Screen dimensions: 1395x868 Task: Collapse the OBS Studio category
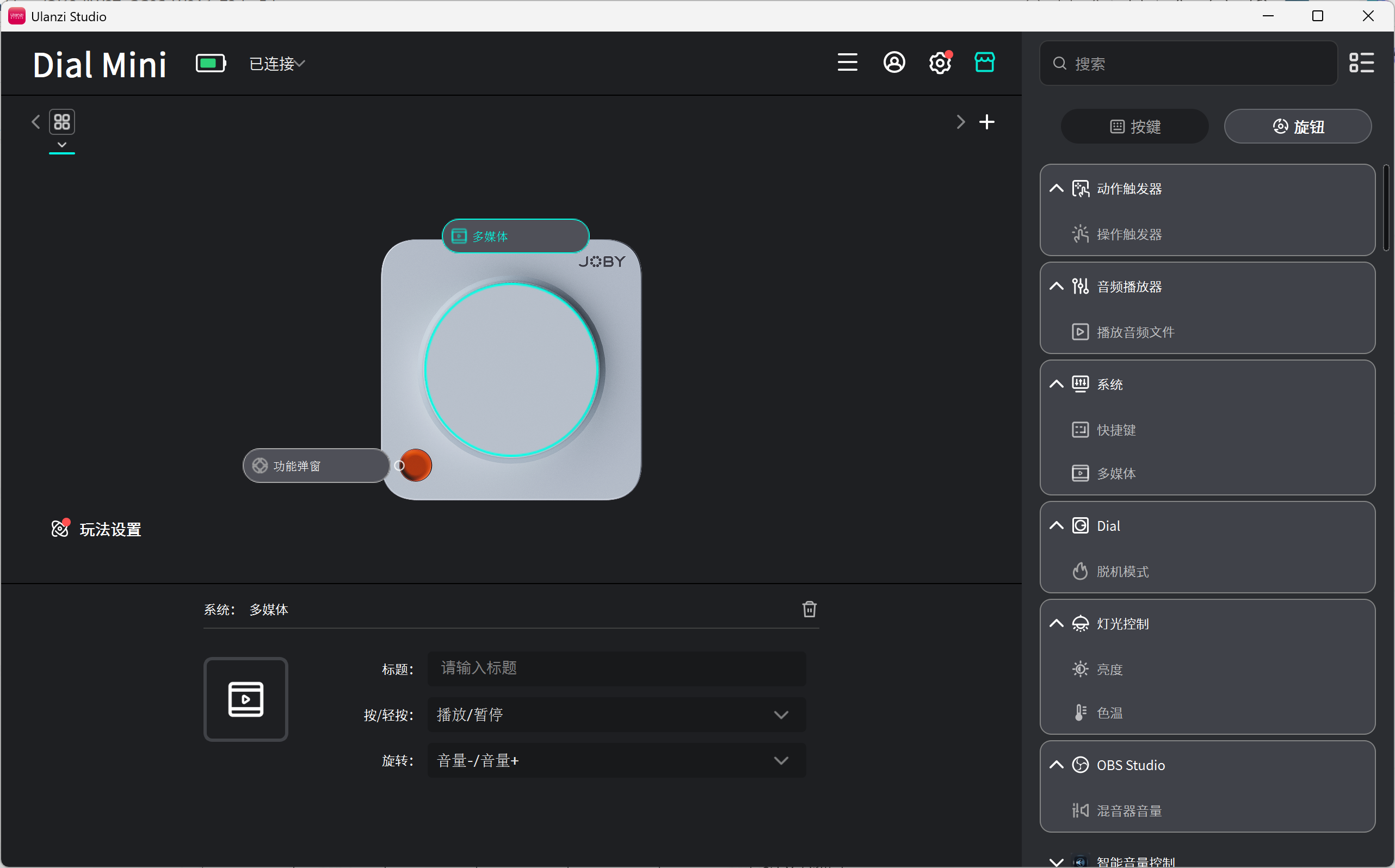(1056, 765)
